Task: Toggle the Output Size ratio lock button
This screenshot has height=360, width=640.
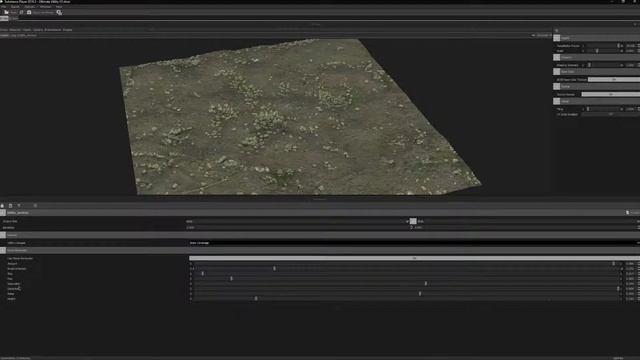Action: 413,221
